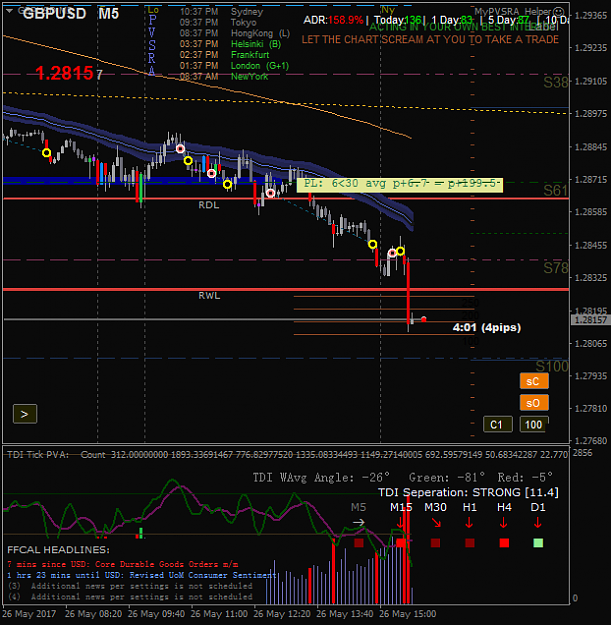This screenshot has width=611, height=625.
Task: Click the TDI Tick PVA: Count label
Action: click(56, 454)
